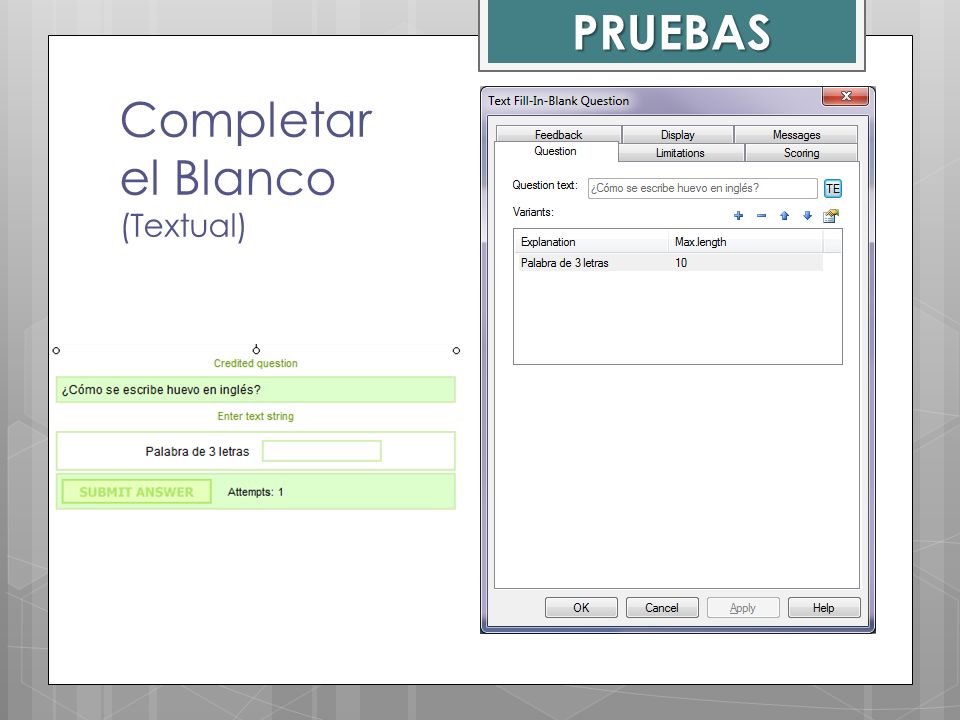This screenshot has width=960, height=720.
Task: Click the answer box beside Palabra de 3 letras
Action: (x=321, y=451)
